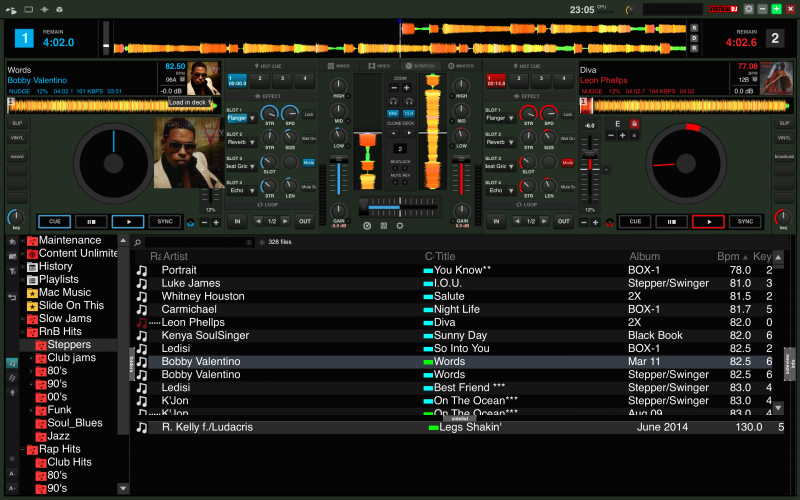Viewport: 800px width, 500px height.
Task: Click the Mac Music star folder icon
Action: [32, 293]
